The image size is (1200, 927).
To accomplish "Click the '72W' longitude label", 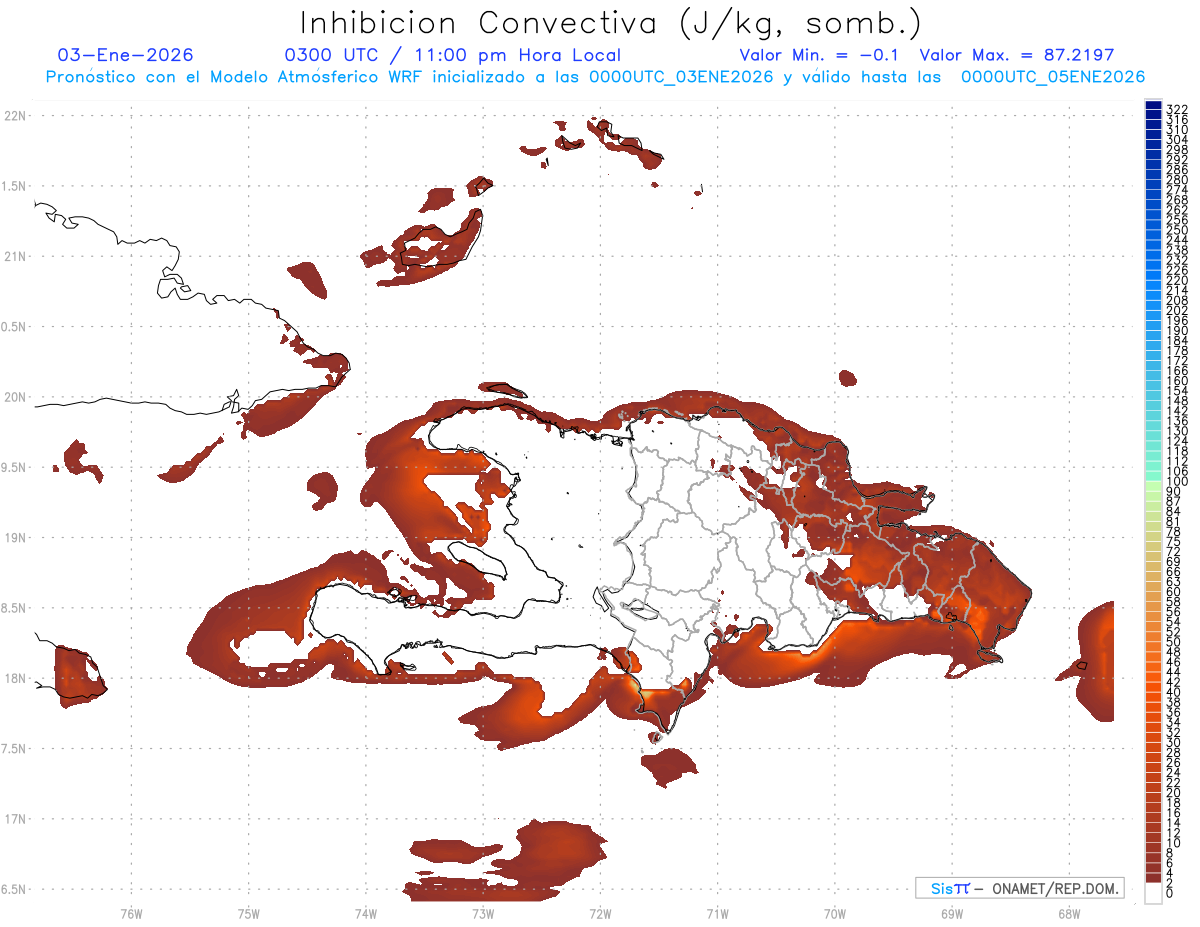I will [600, 913].
